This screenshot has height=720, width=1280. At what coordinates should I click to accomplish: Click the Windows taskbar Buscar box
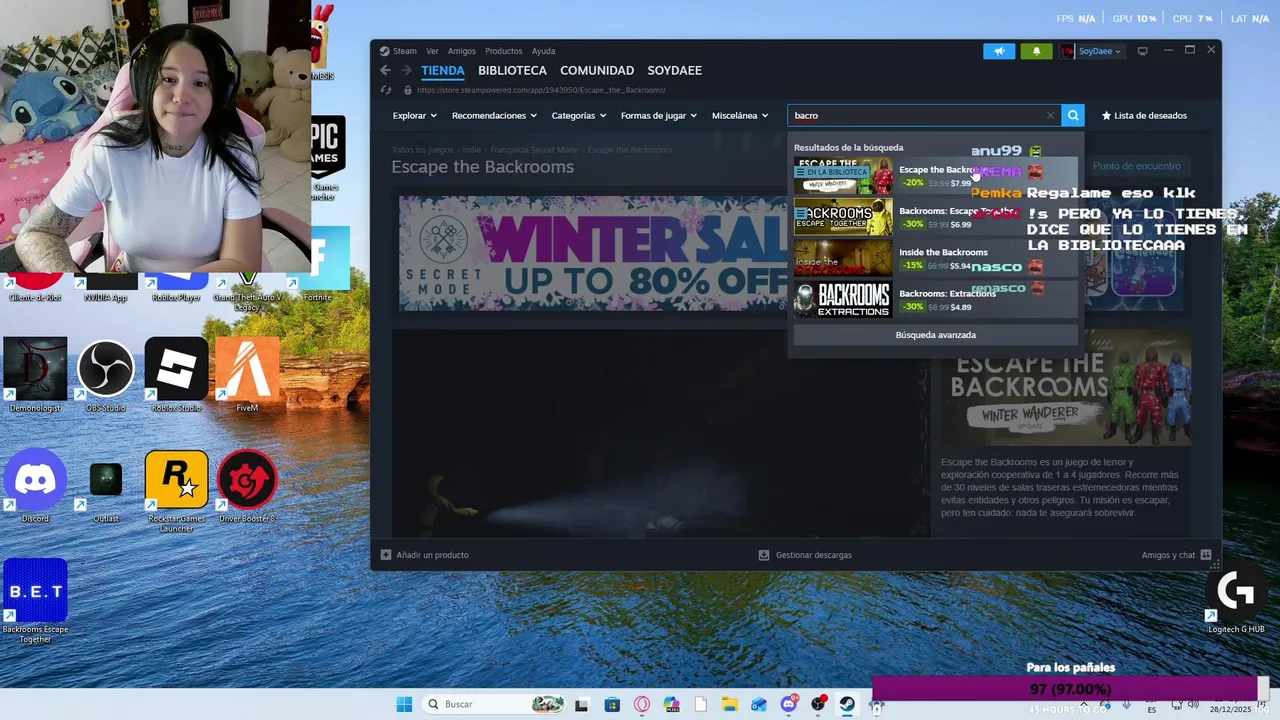[x=492, y=704]
